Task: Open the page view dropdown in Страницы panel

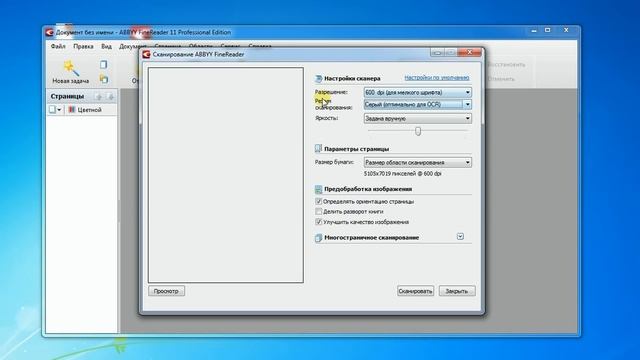Action: [55, 109]
